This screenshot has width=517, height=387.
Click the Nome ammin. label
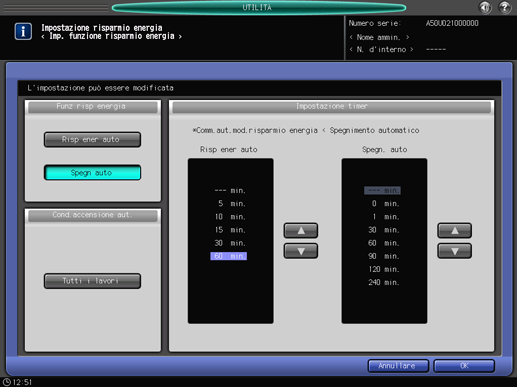pos(379,37)
